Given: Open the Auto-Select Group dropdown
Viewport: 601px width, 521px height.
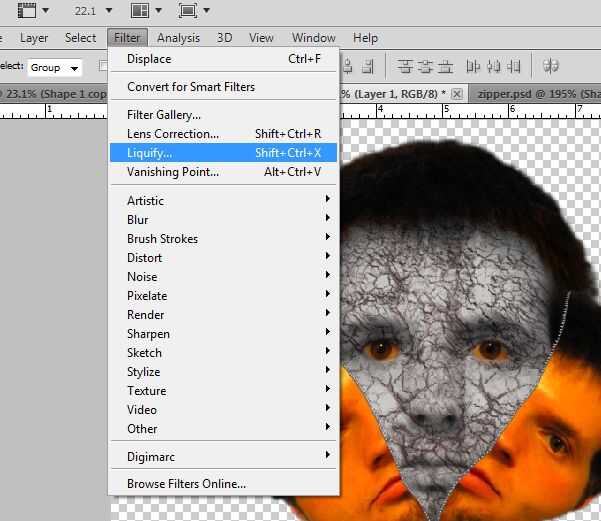Looking at the screenshot, I should click(x=54, y=68).
